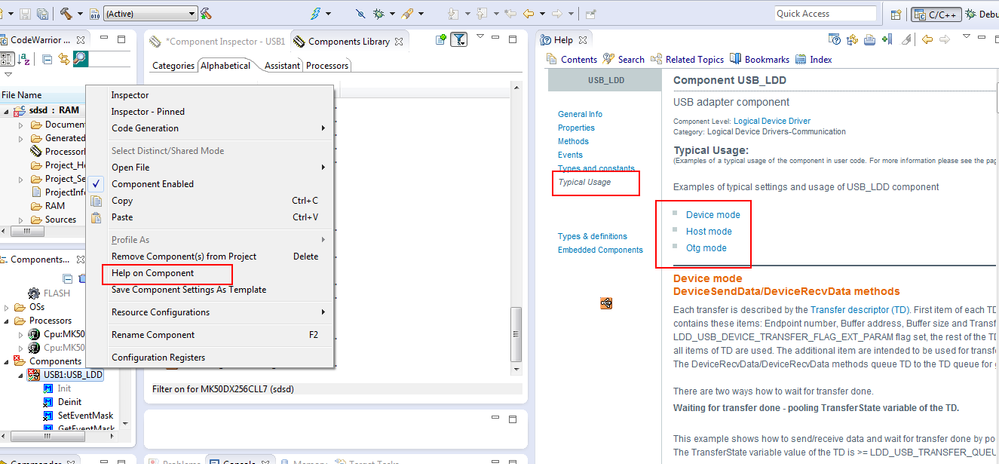Click the Debug bug icon in the toolbar
999x464 pixels.
point(378,13)
